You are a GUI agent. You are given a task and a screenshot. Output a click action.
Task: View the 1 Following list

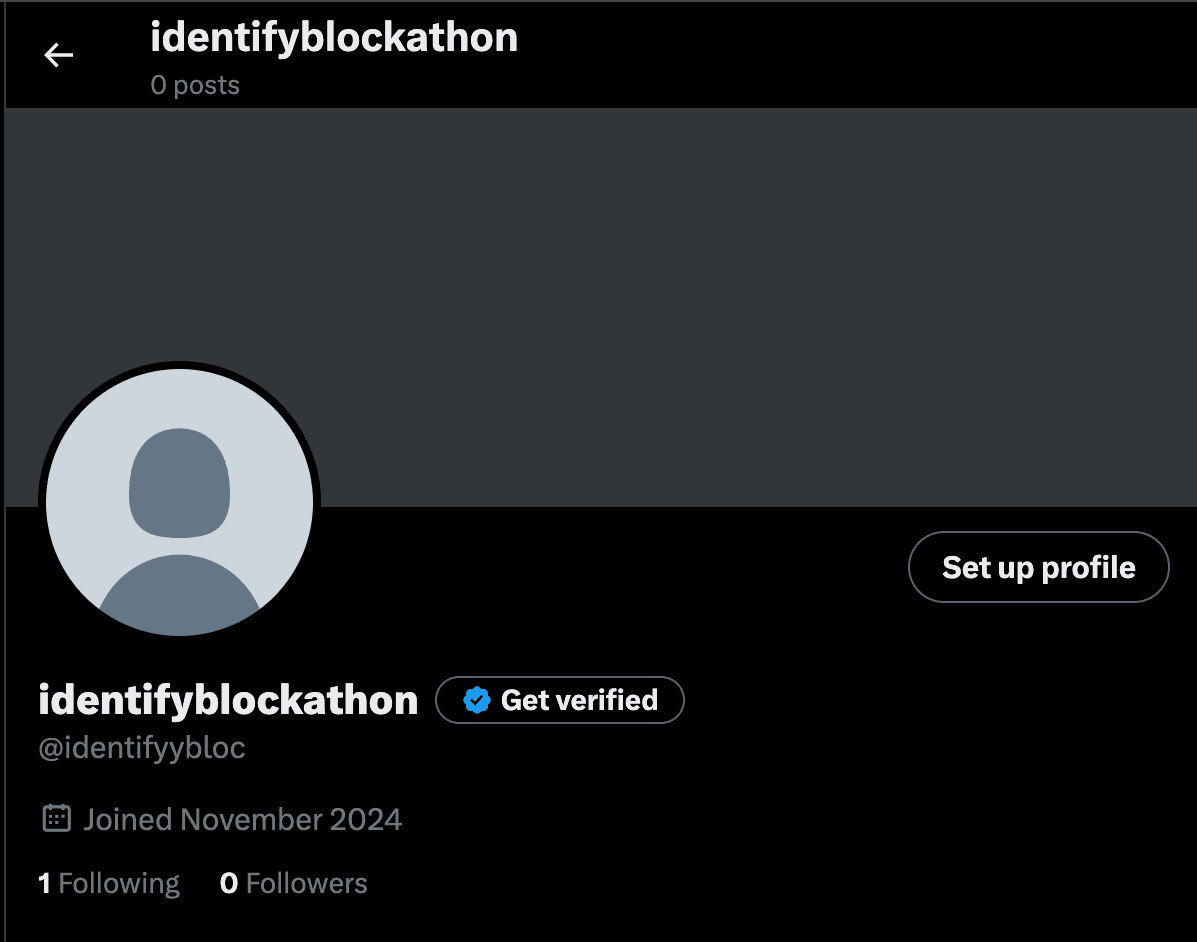pos(109,883)
